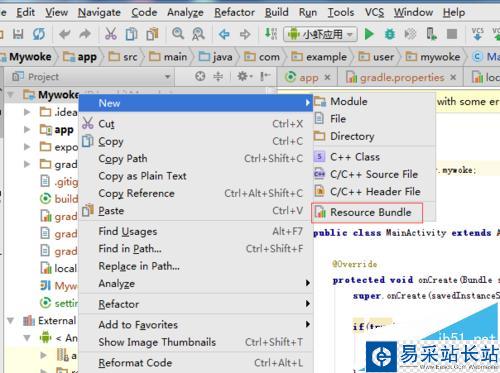Click the mywoke breadcrumb folder
The width and height of the screenshot is (500, 373).
point(433,57)
